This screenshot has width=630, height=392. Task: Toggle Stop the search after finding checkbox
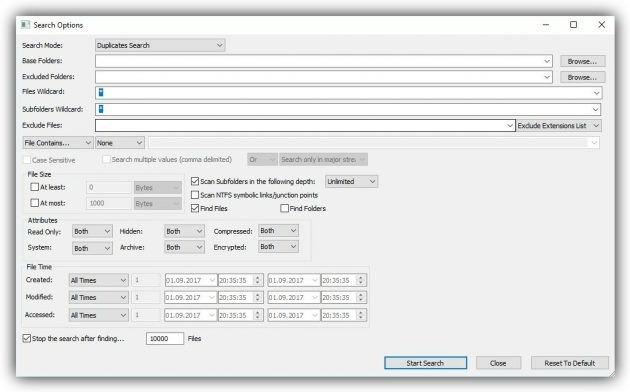click(27, 339)
